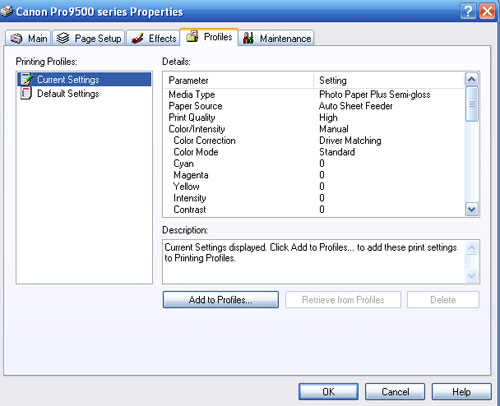The image size is (500, 406).
Task: Click the Details list scroll down arrow
Action: tap(472, 209)
